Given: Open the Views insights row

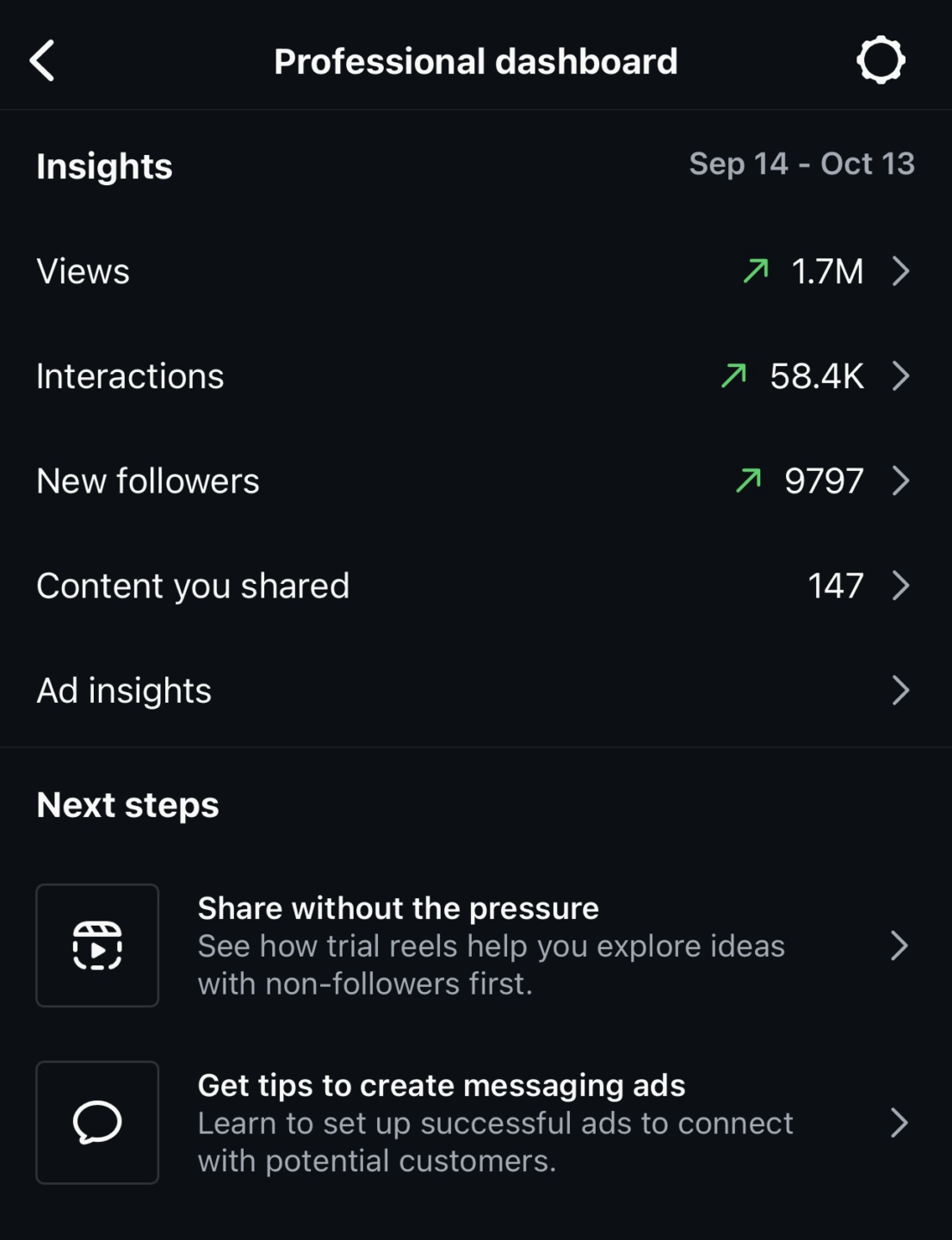Looking at the screenshot, I should point(83,271).
